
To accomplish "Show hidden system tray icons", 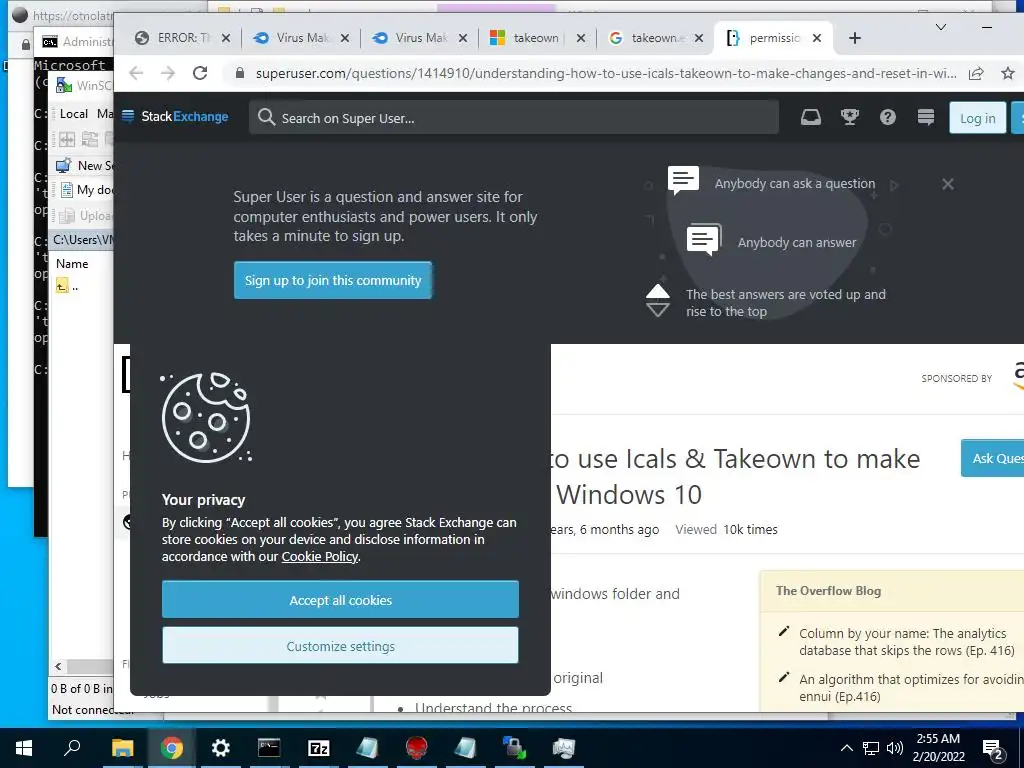I will point(846,748).
